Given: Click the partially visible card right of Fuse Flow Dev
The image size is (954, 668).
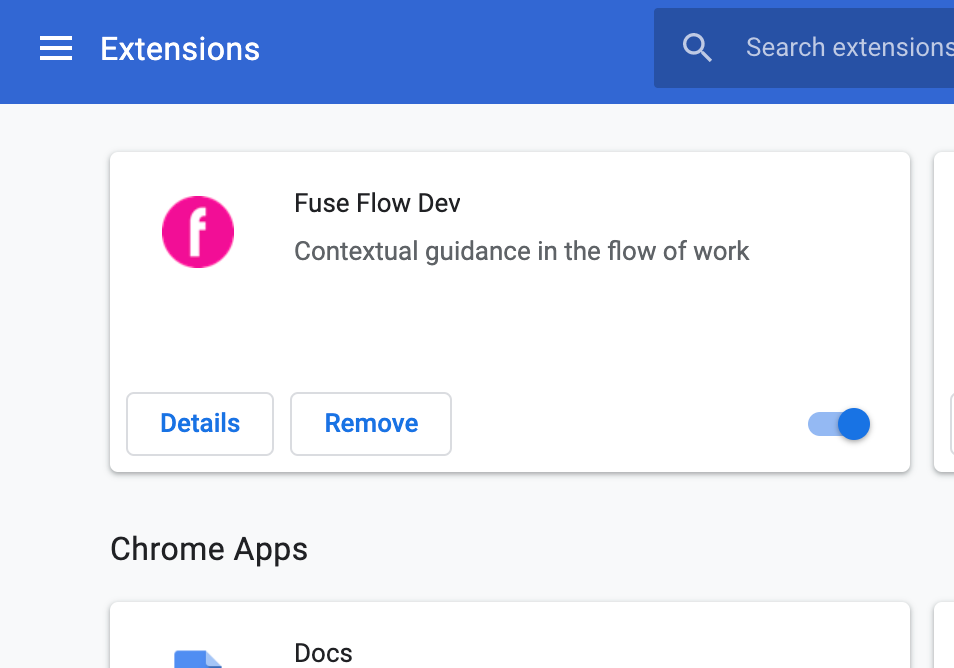Looking at the screenshot, I should tap(944, 311).
